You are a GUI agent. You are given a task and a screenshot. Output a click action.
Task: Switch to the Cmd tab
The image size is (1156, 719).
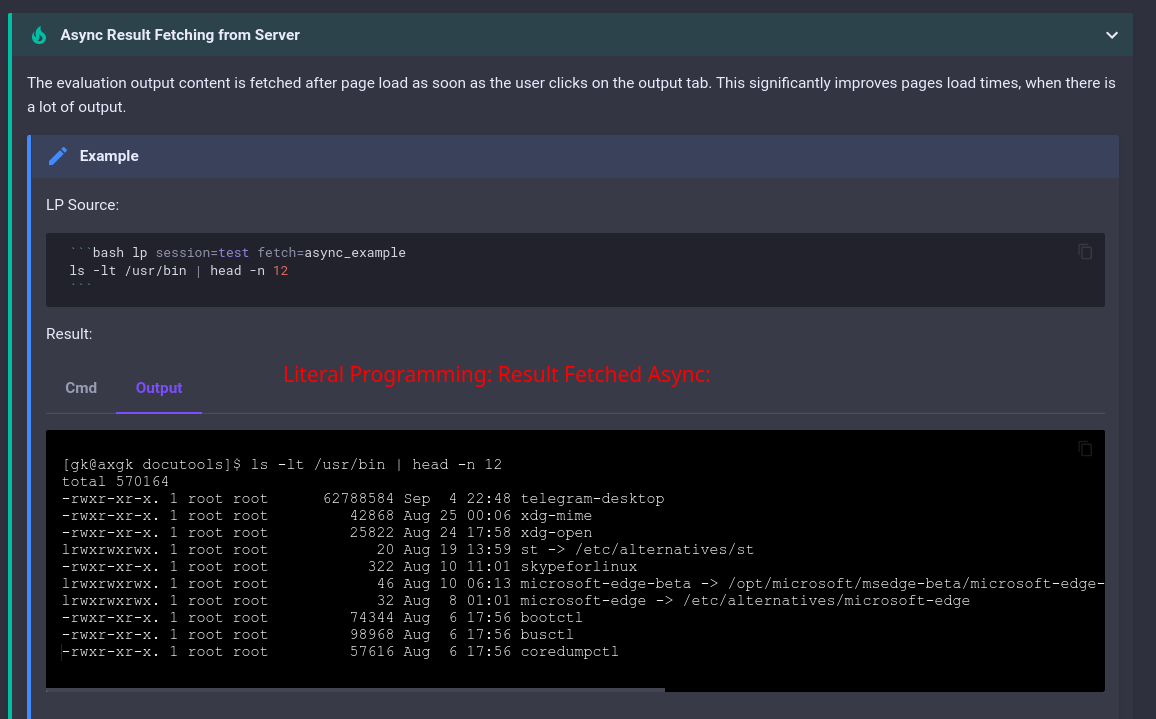[x=81, y=388]
